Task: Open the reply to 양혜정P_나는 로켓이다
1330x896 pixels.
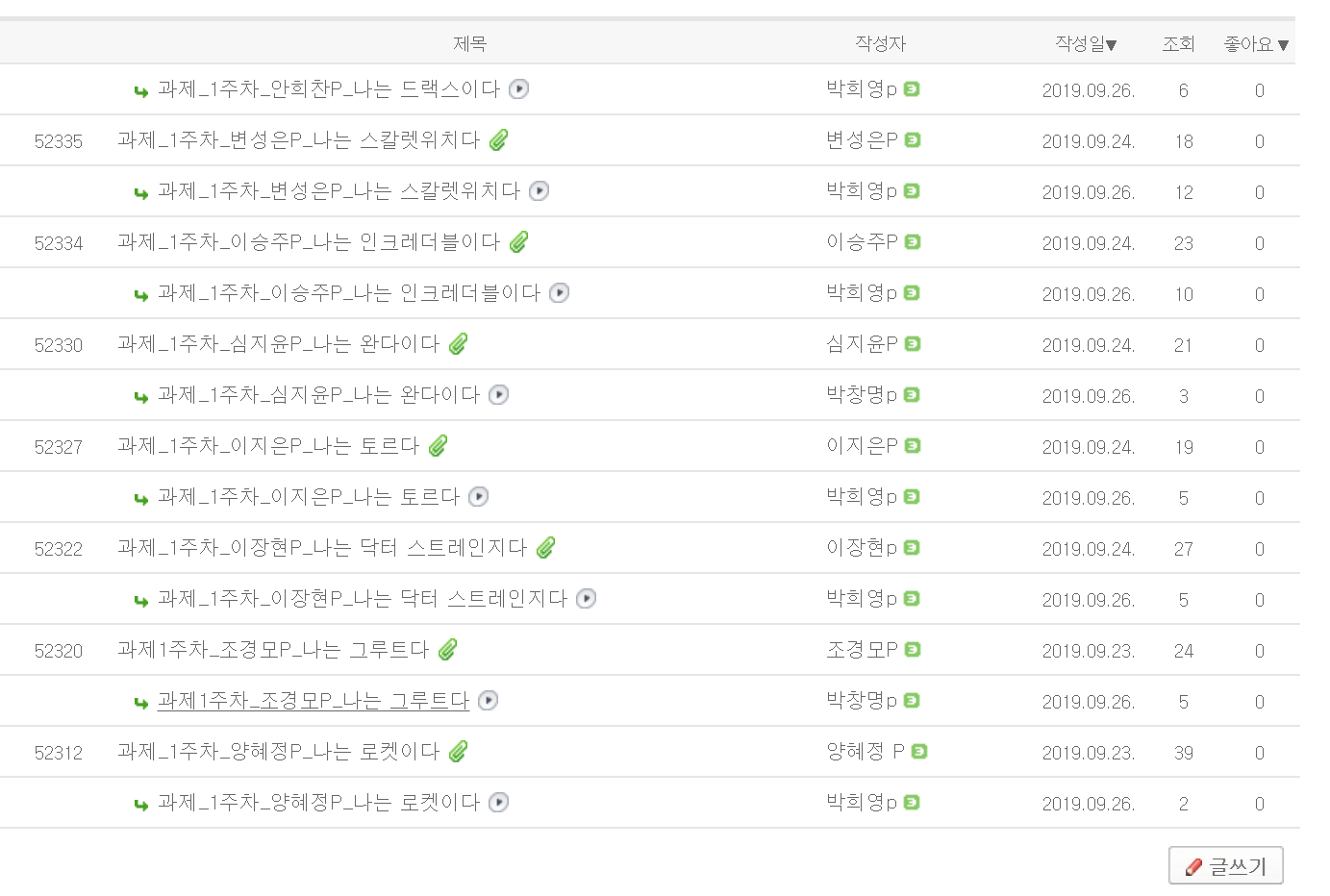Action: pyautogui.click(x=319, y=803)
